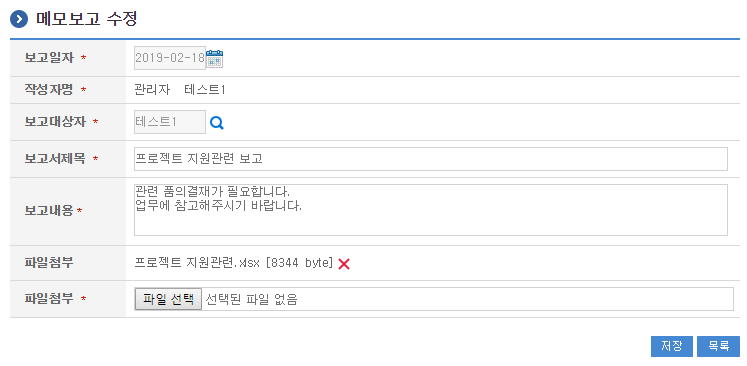Place cursor in the 보고내용 text area
The width and height of the screenshot is (747, 366).
coord(431,210)
